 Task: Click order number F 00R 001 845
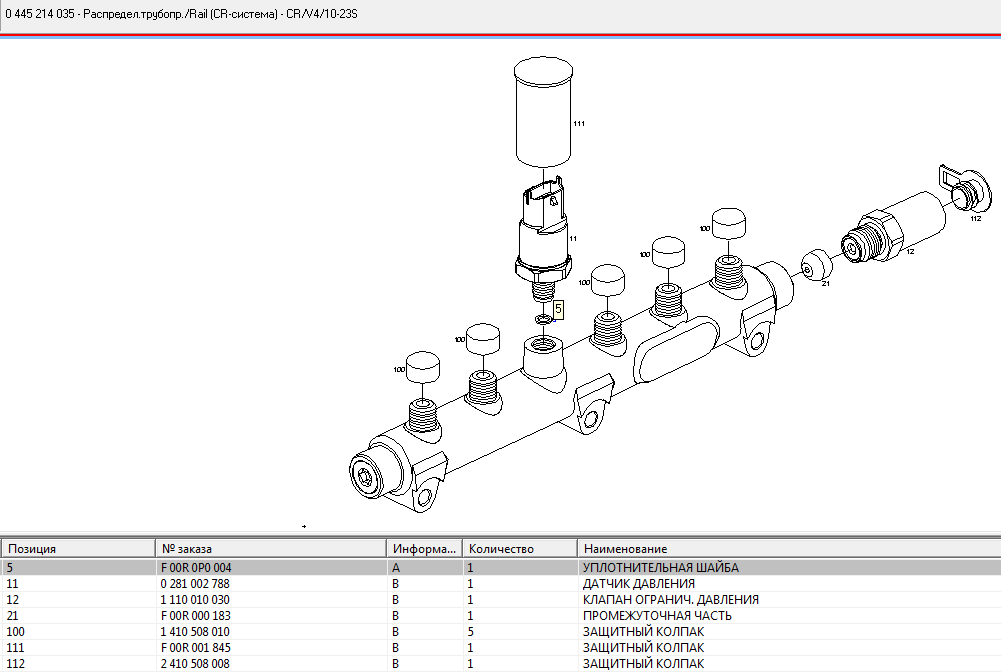195,648
